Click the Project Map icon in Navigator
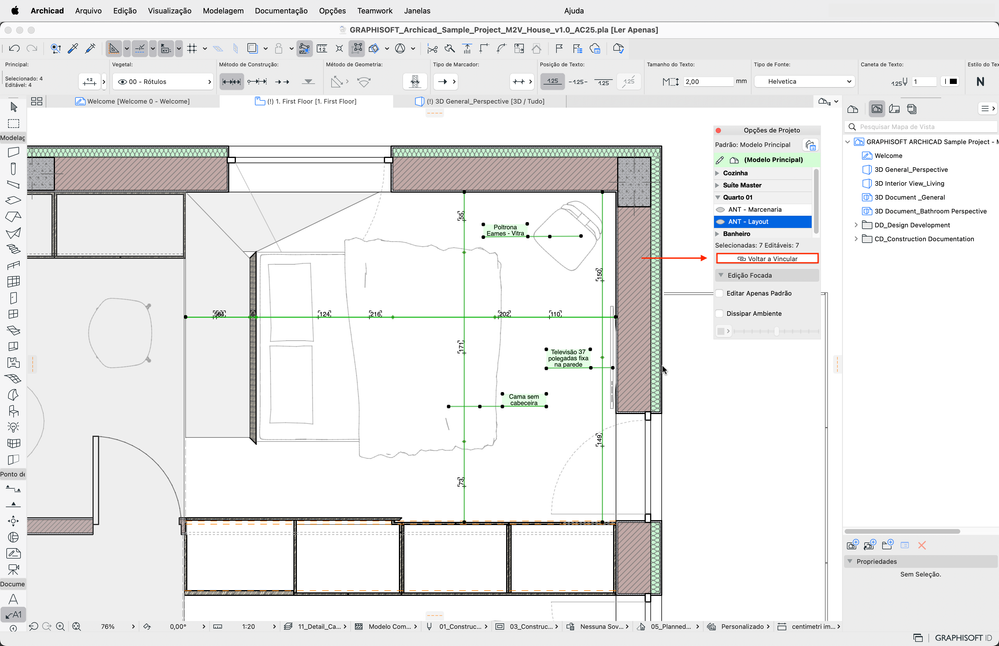Image resolution: width=999 pixels, height=646 pixels. [852, 109]
